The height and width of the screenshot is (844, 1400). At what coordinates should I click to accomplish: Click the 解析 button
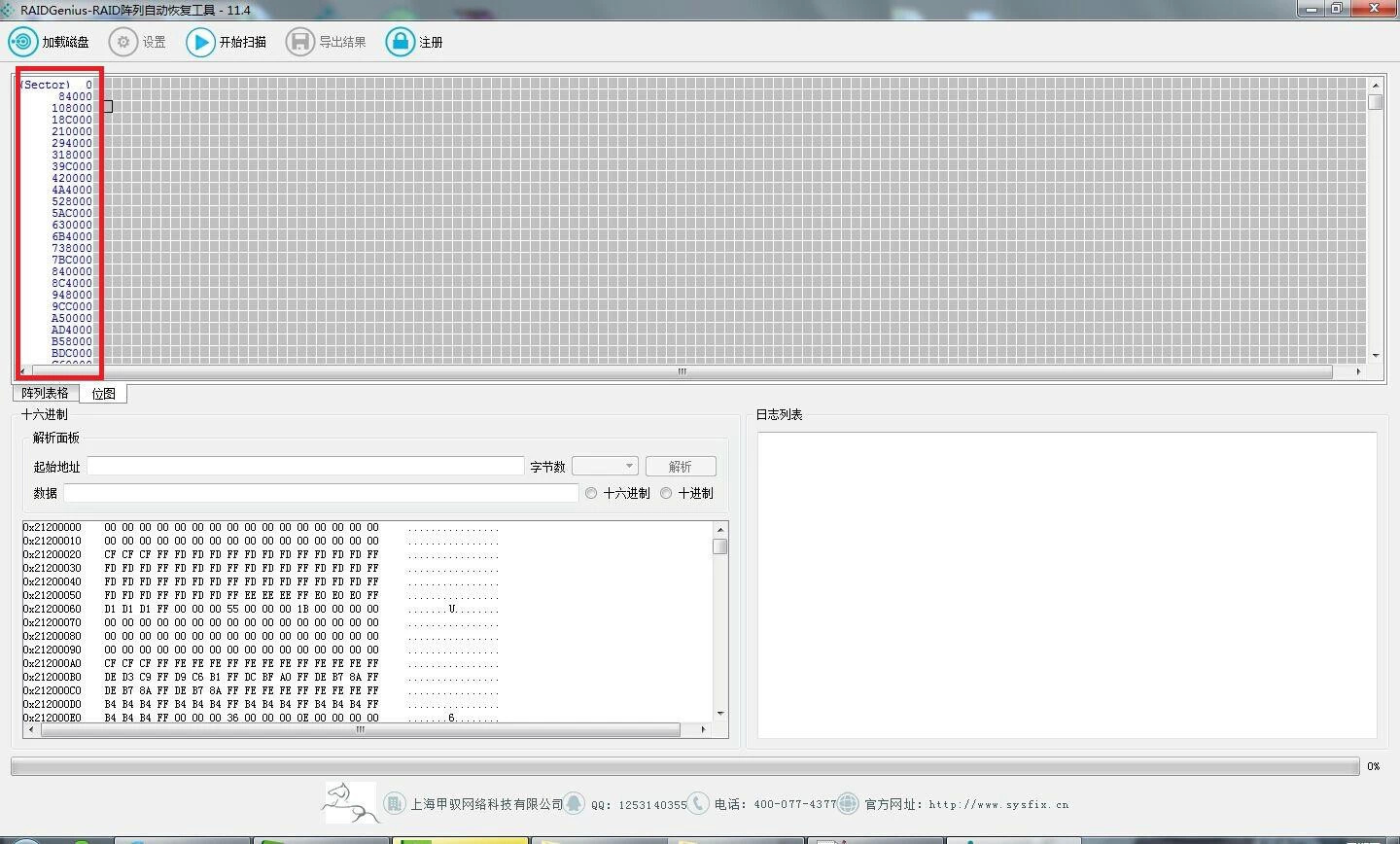click(x=681, y=467)
